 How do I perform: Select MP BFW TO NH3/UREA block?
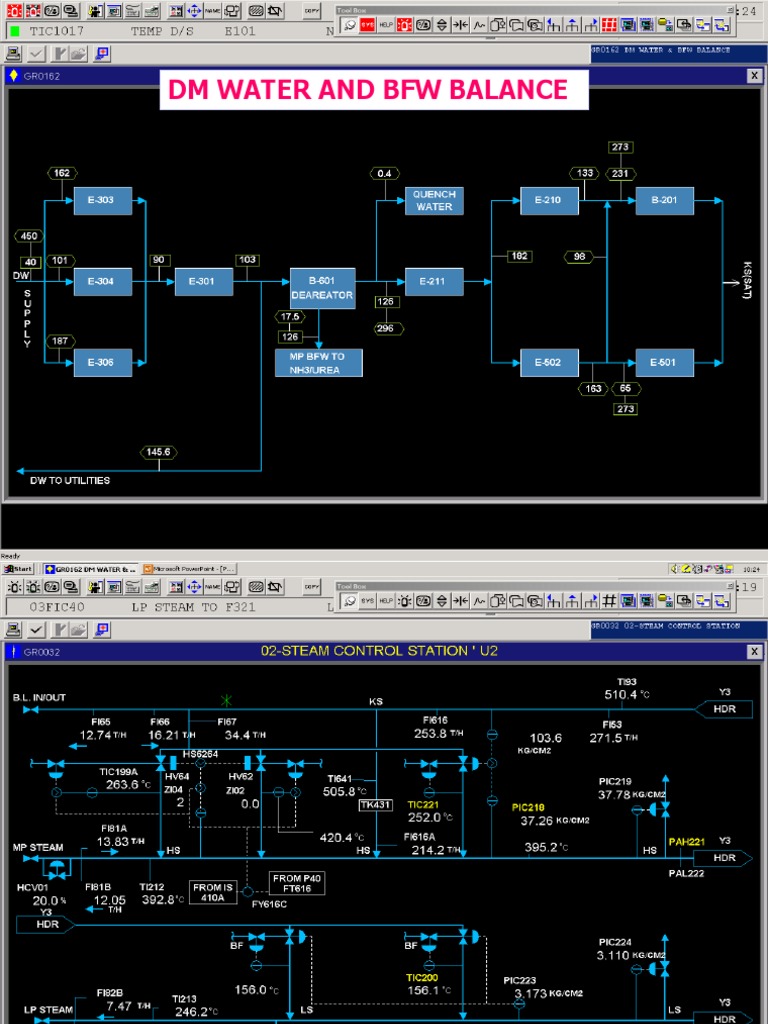pos(319,363)
